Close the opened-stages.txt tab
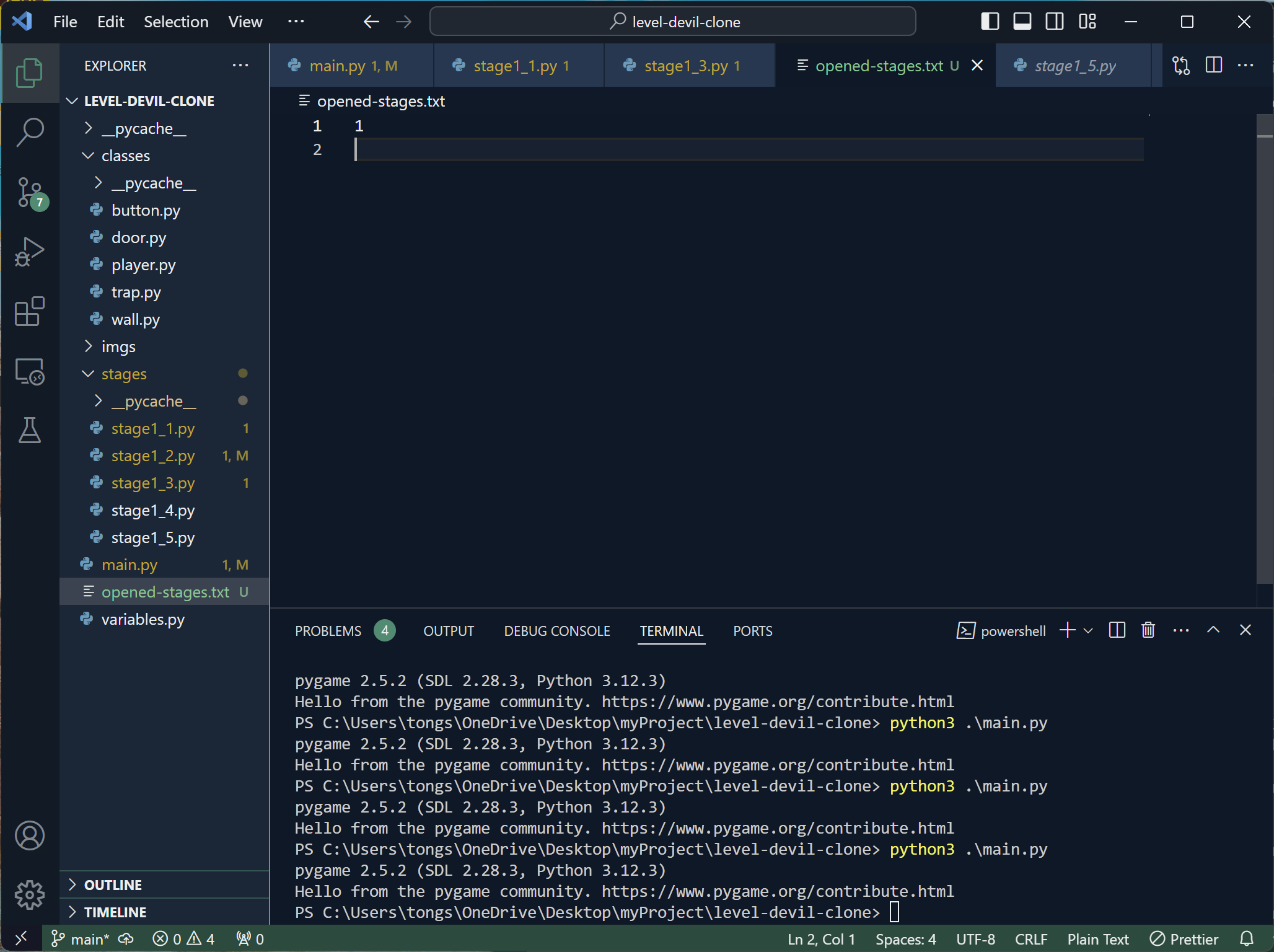The image size is (1274, 952). pyautogui.click(x=977, y=65)
